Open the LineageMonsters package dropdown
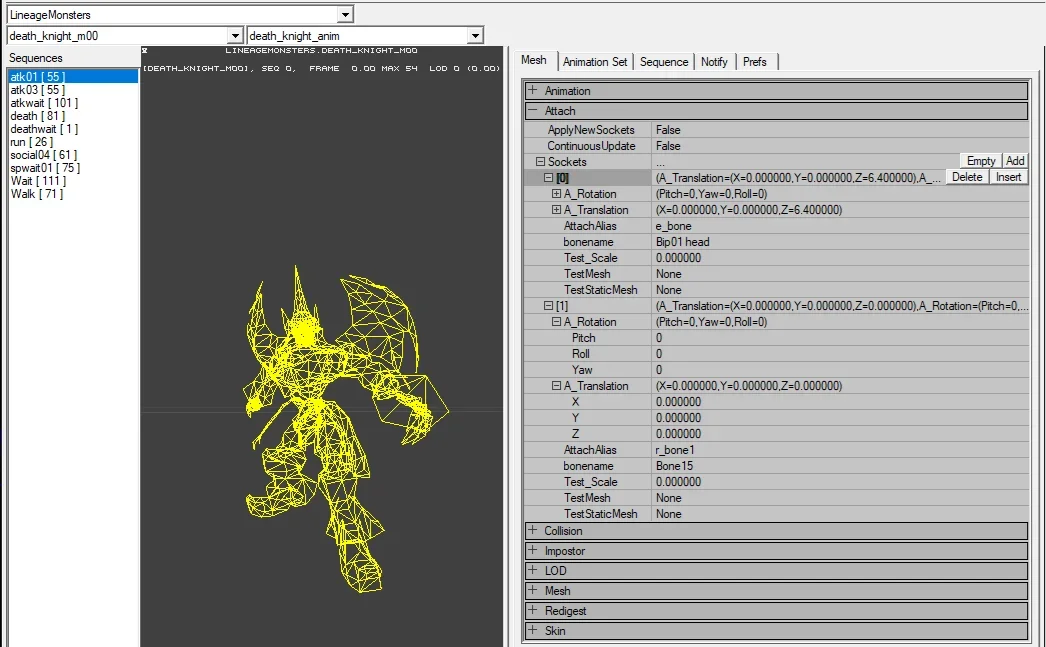Image resolution: width=1046 pixels, height=647 pixels. 345,14
